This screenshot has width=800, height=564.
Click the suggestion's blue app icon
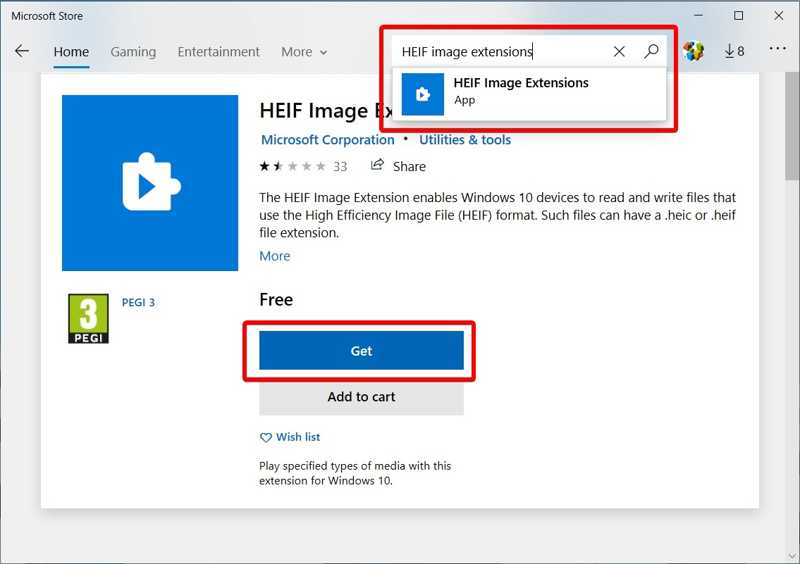(x=422, y=94)
